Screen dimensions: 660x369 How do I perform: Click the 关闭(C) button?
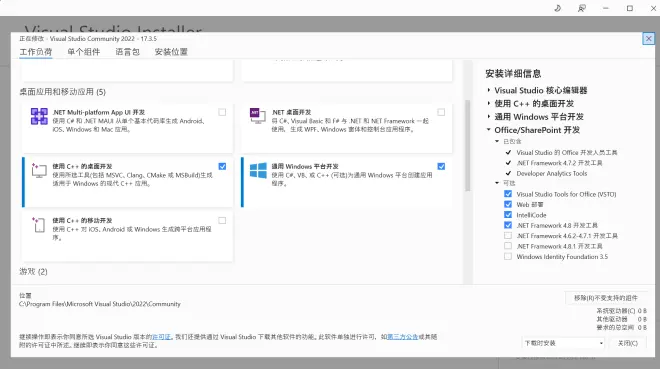628,343
